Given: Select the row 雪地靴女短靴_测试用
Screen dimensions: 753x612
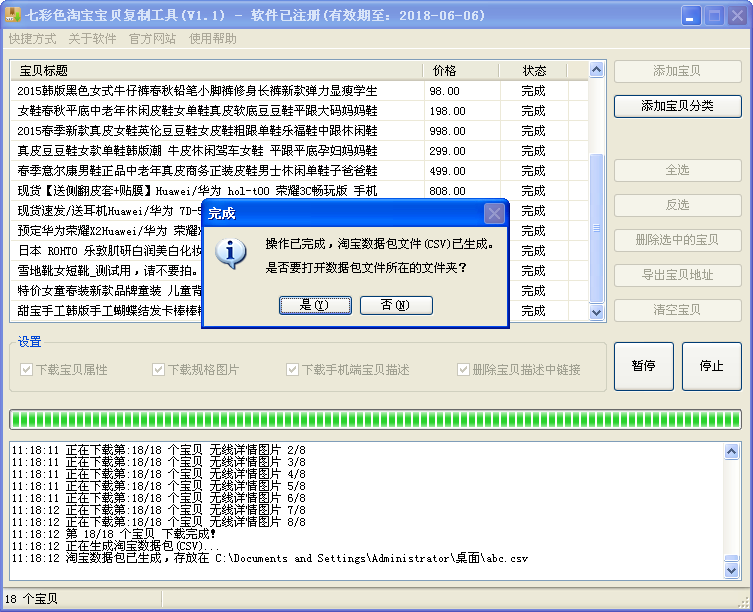Looking at the screenshot, I should point(107,271).
